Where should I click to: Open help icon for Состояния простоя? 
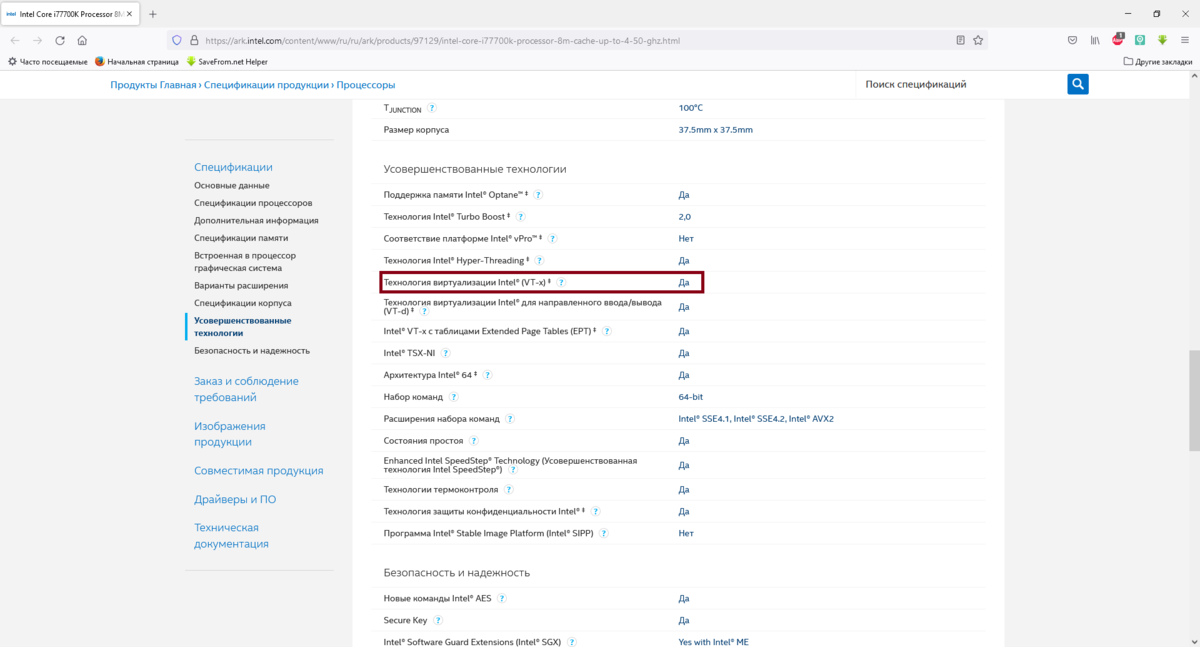473,441
